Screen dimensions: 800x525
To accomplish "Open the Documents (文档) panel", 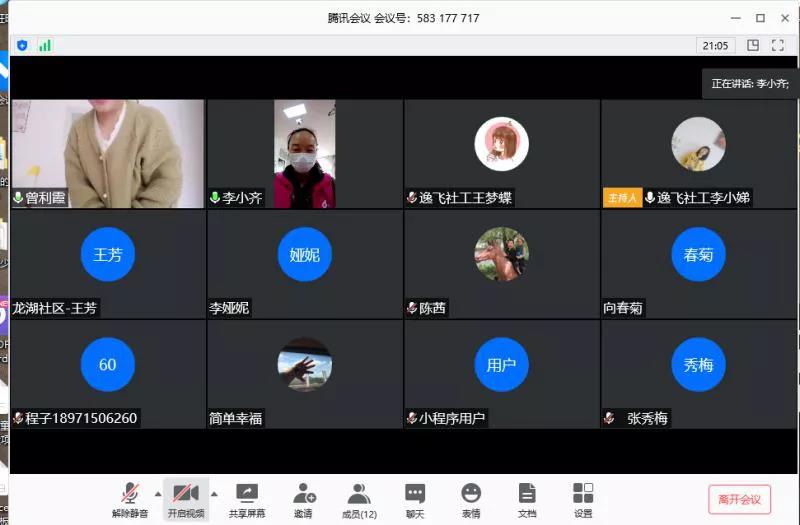I will click(x=527, y=498).
